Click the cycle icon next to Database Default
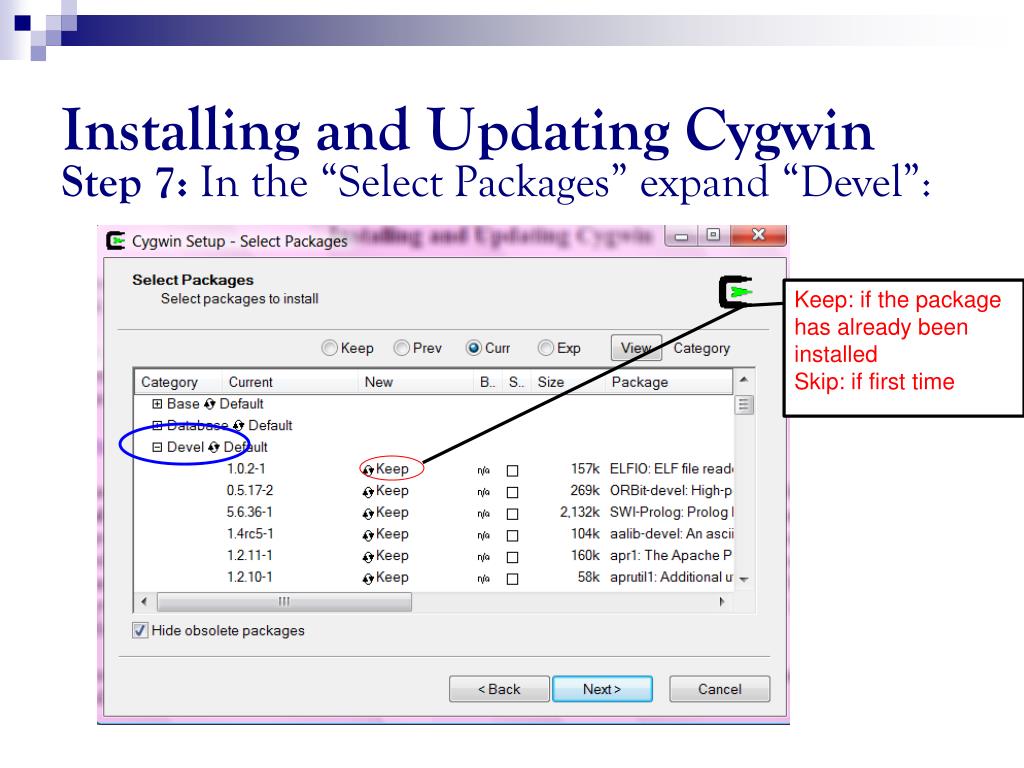 coord(238,426)
